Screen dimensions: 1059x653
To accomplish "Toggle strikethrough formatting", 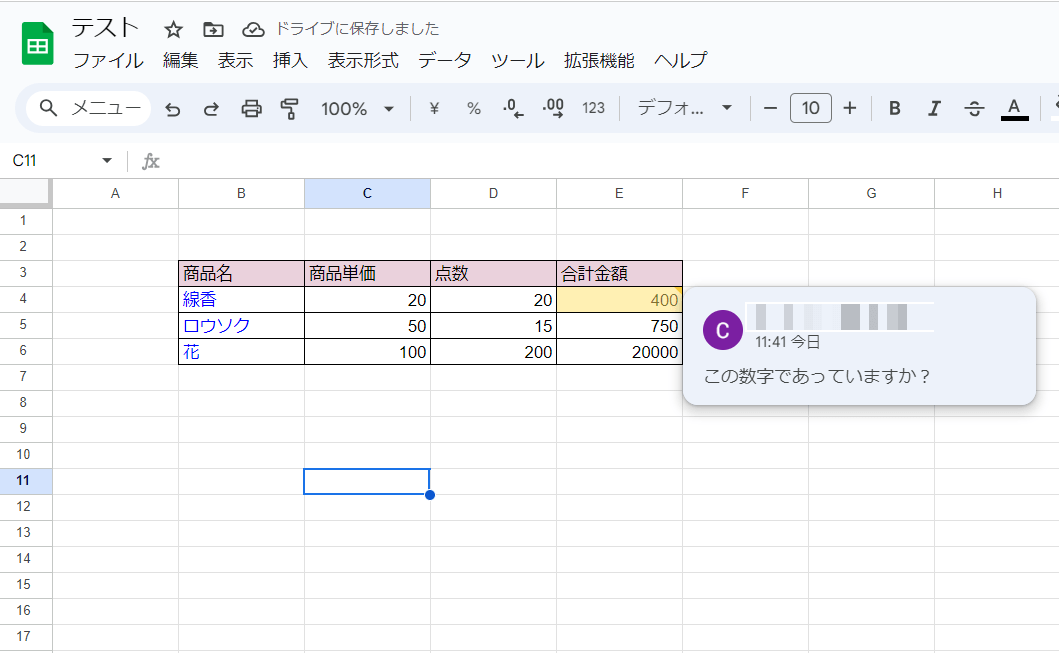I will 974,109.
